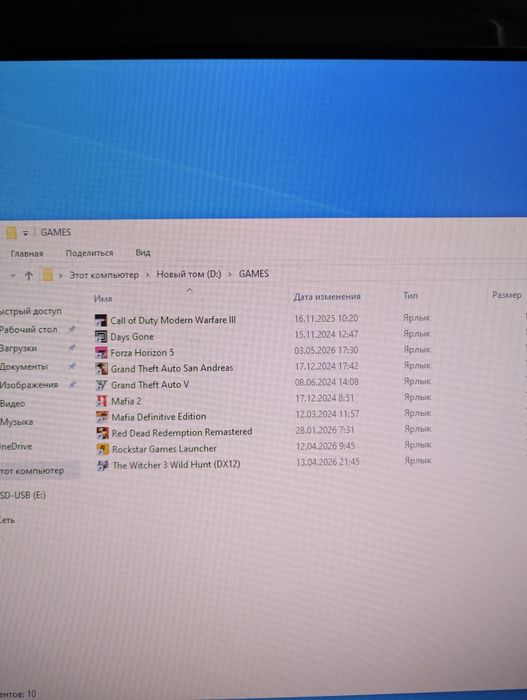Viewport: 527px width, 700px height.
Task: Expand the chevron after Этот компьютер in the address bar
Action: tap(147, 275)
